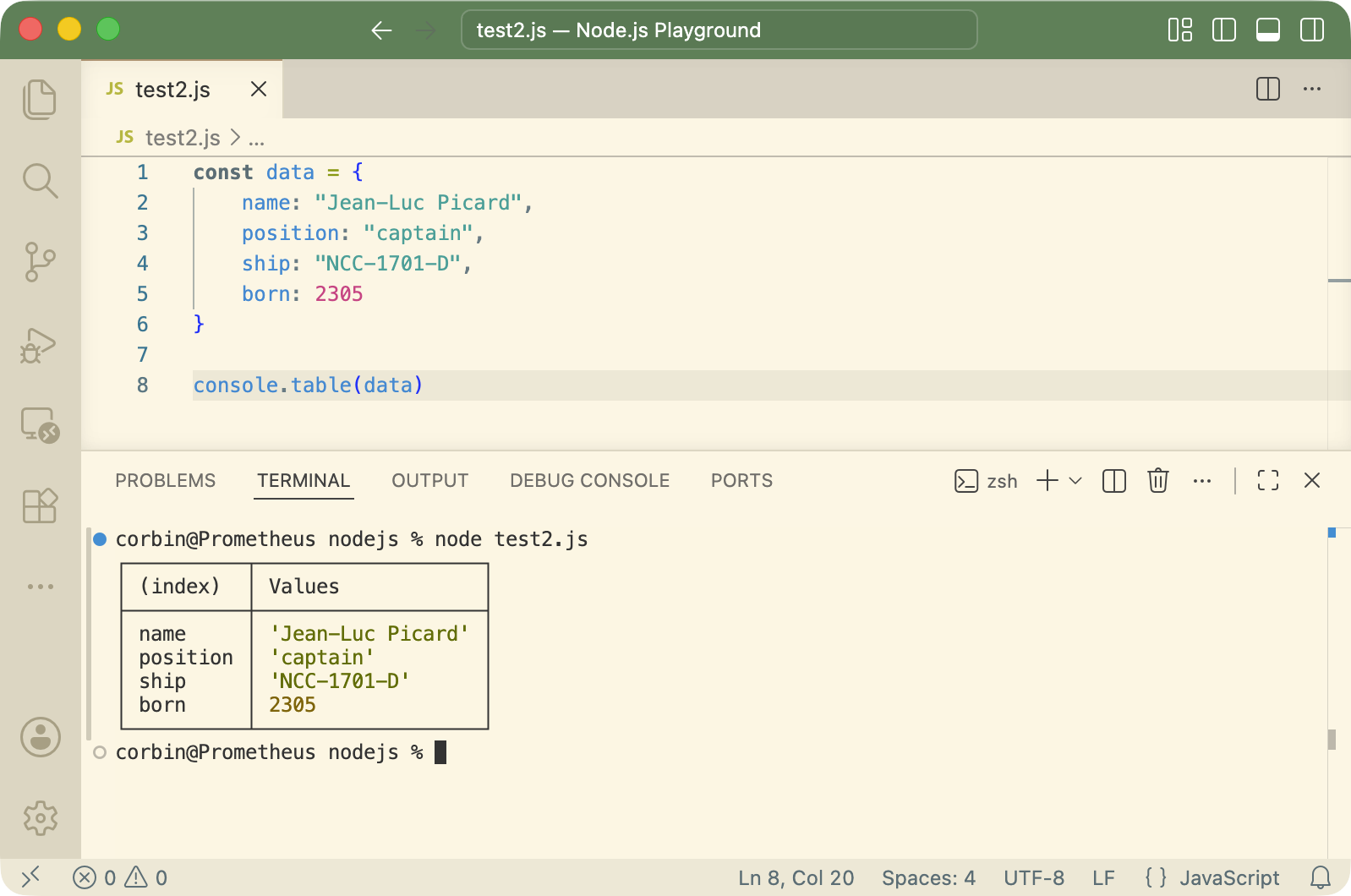Open the Explorer view in activity bar
1351x896 pixels.
click(x=40, y=100)
